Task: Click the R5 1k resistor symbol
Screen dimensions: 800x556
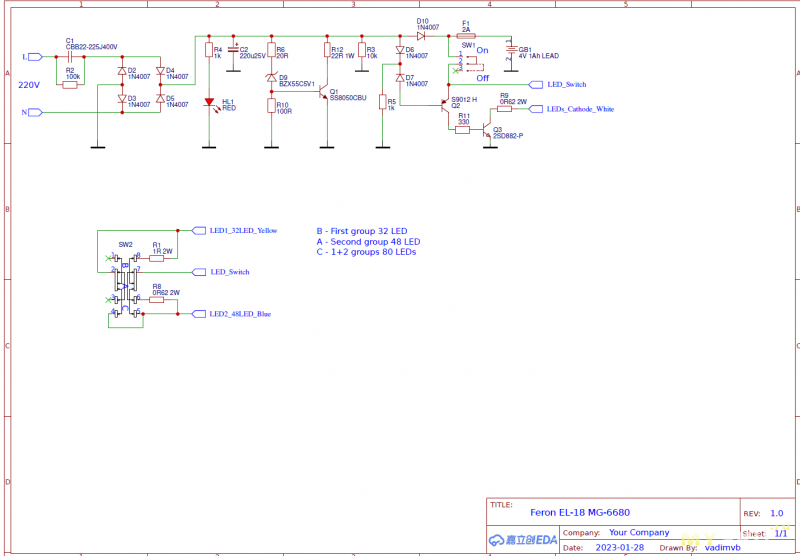Action: (x=382, y=102)
